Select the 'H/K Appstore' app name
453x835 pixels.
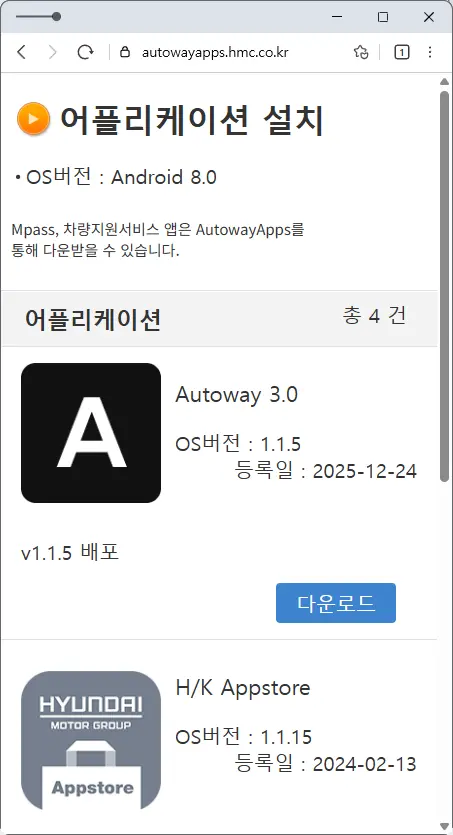coord(243,687)
